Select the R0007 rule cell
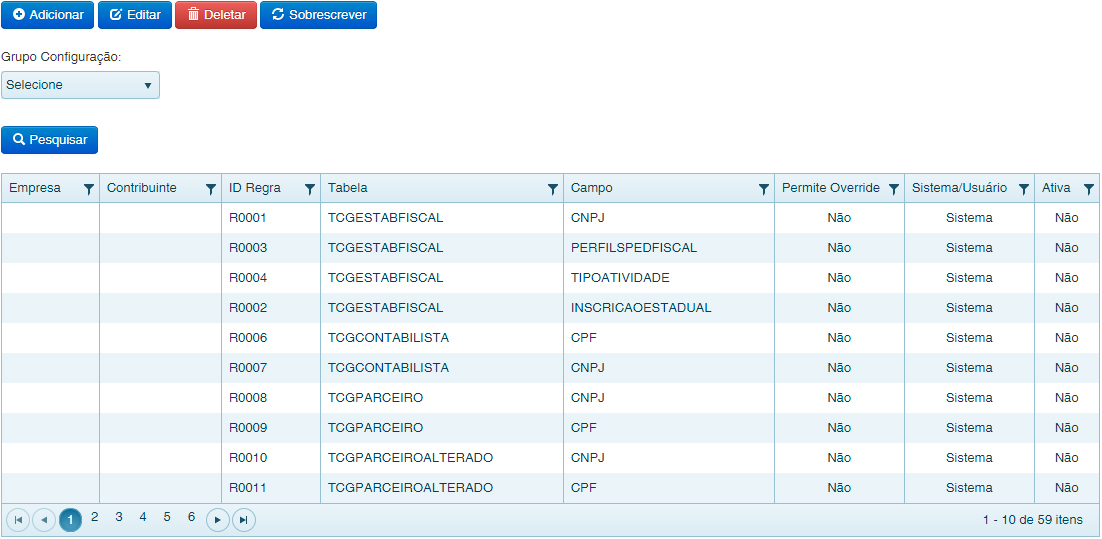Screen dimensions: 1102x539 [x=271, y=368]
